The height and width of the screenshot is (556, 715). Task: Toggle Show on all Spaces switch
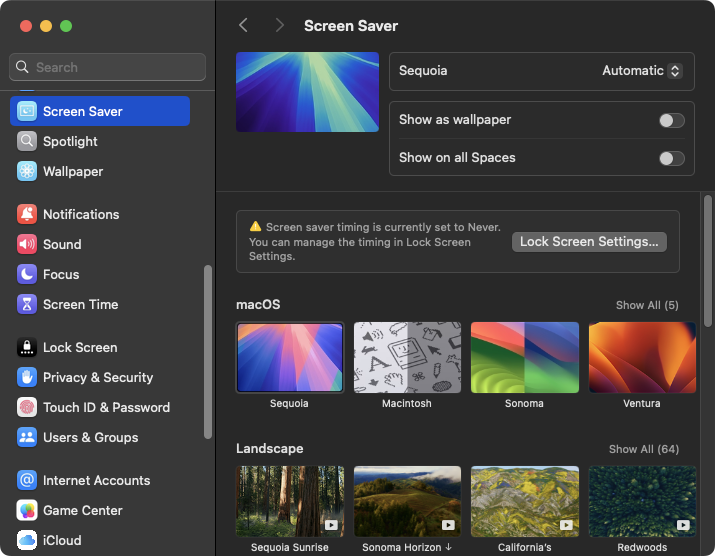(x=672, y=158)
